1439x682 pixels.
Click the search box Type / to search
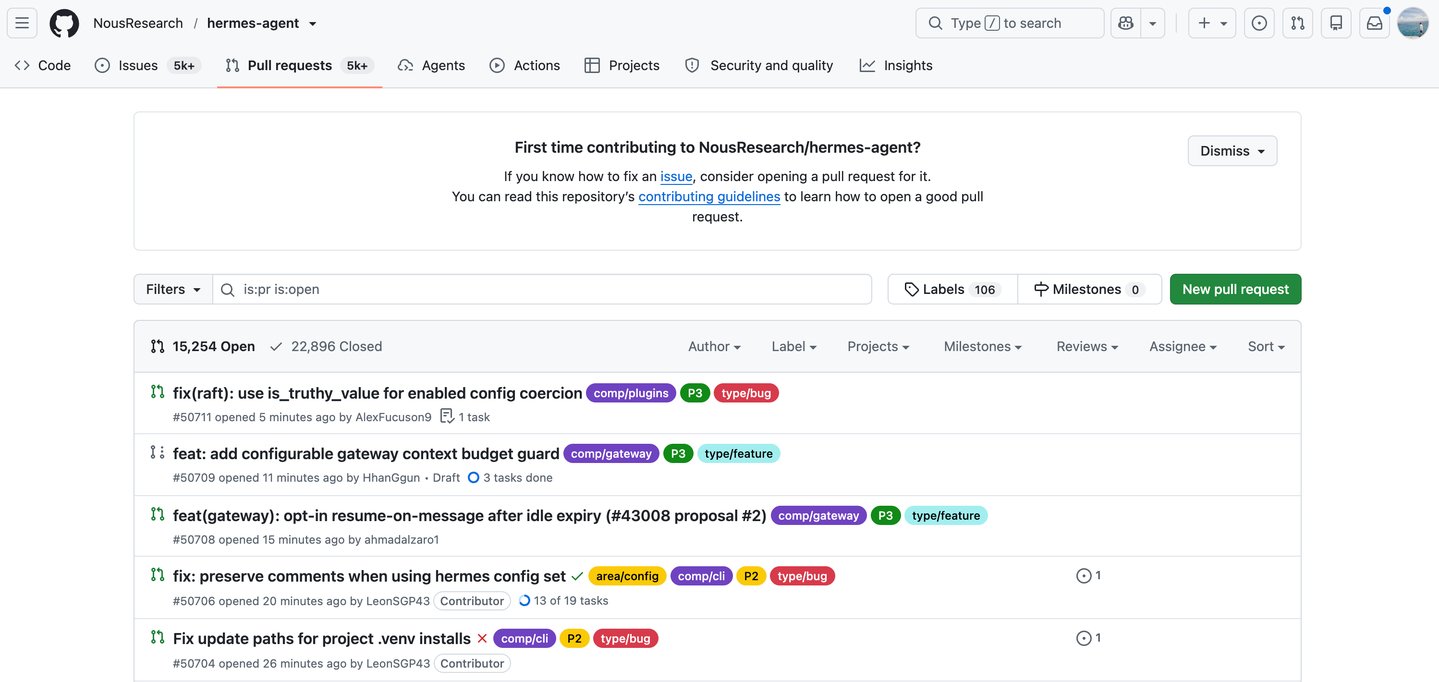pos(1010,23)
